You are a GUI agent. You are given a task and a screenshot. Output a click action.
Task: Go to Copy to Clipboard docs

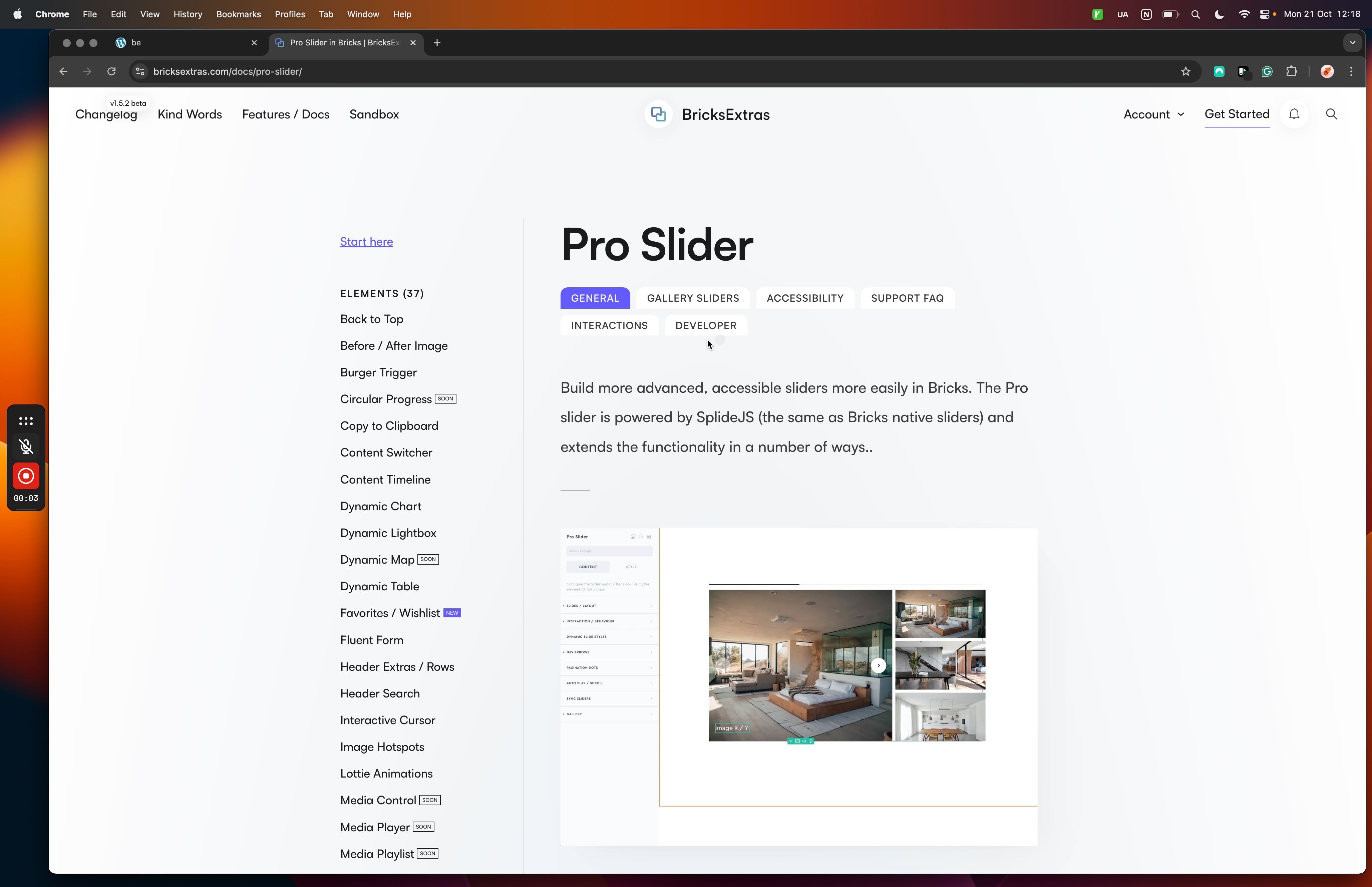tap(389, 426)
